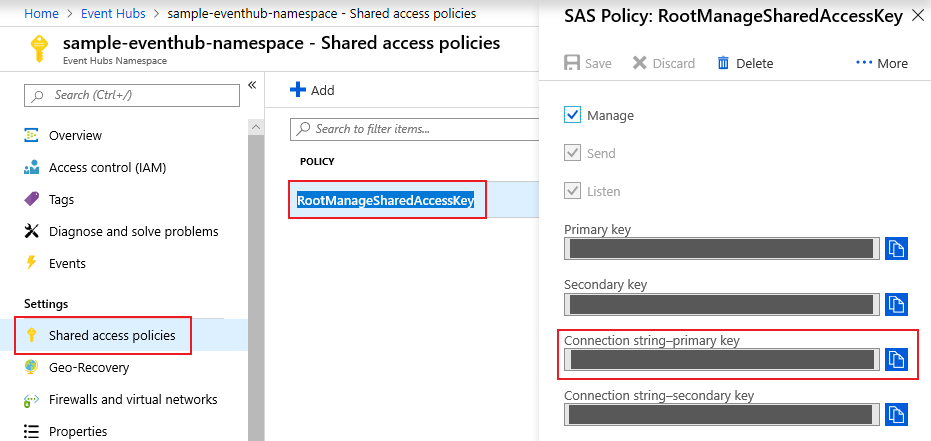The image size is (931, 441).
Task: Click the filter items magnifier icon
Action: click(x=303, y=129)
